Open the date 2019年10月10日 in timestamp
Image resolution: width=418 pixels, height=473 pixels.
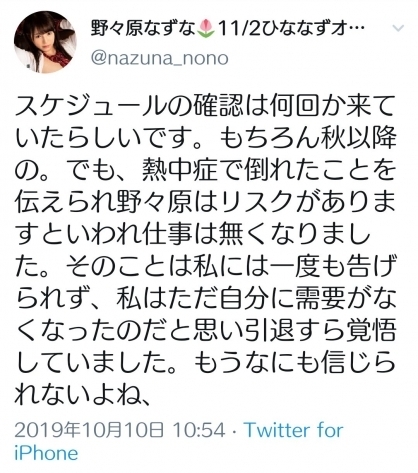click(89, 430)
